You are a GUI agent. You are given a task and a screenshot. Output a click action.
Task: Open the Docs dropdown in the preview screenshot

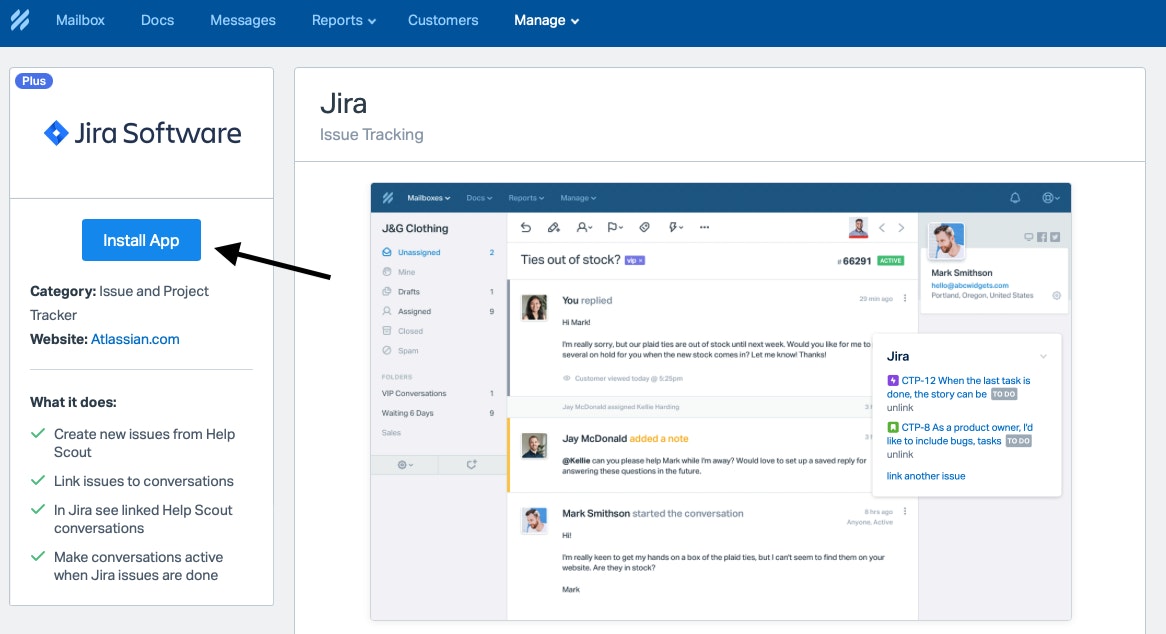point(479,198)
